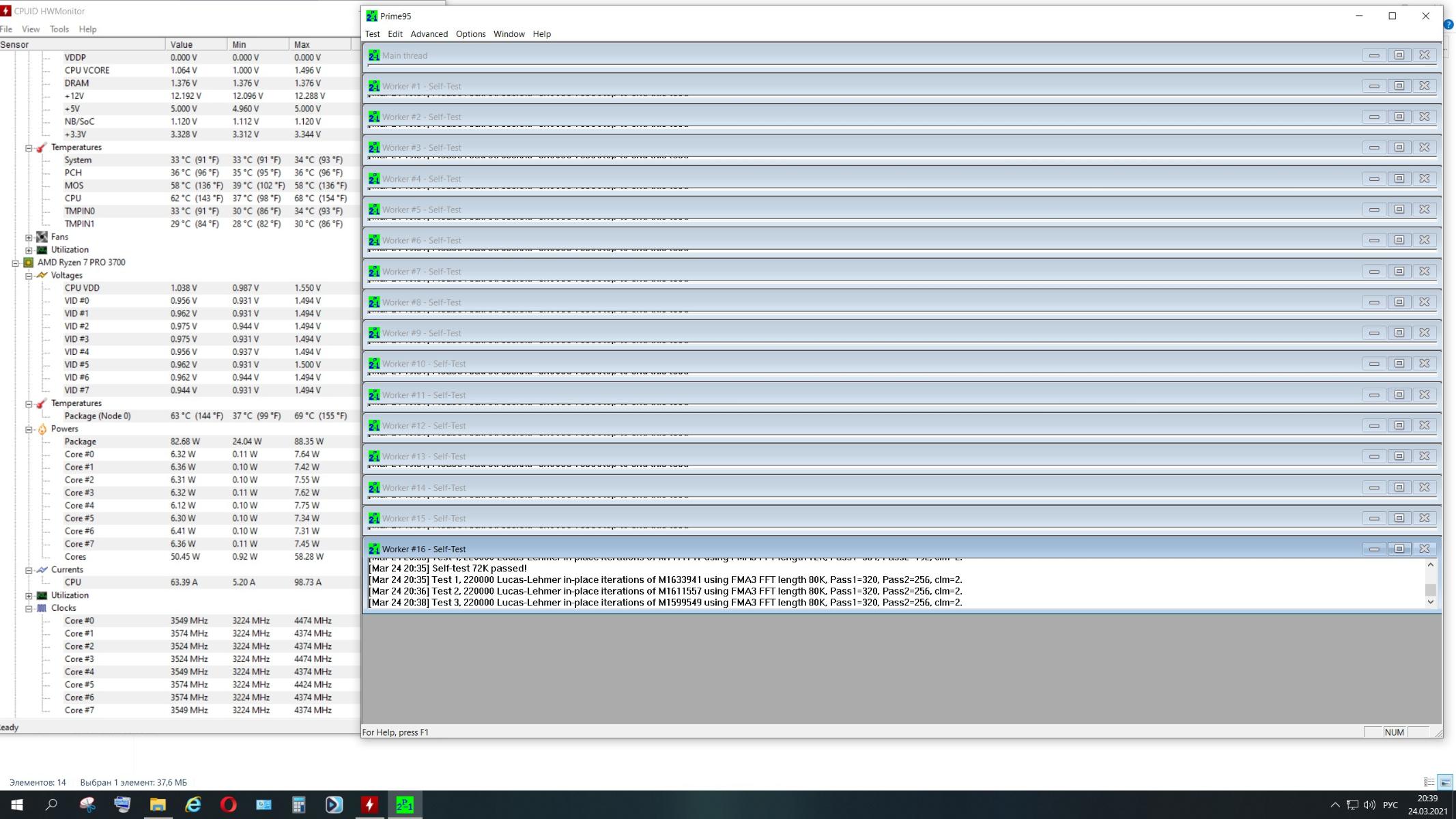Open Opera browser from taskbar
The height and width of the screenshot is (819, 1456).
[228, 805]
